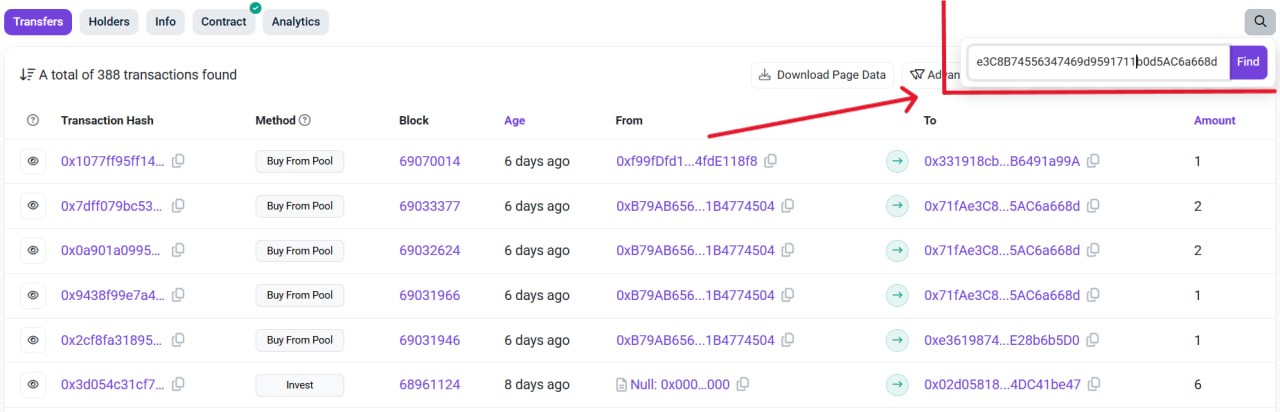Copy To address in block 69032624 row
This screenshot has width=1280, height=412.
coord(1094,251)
